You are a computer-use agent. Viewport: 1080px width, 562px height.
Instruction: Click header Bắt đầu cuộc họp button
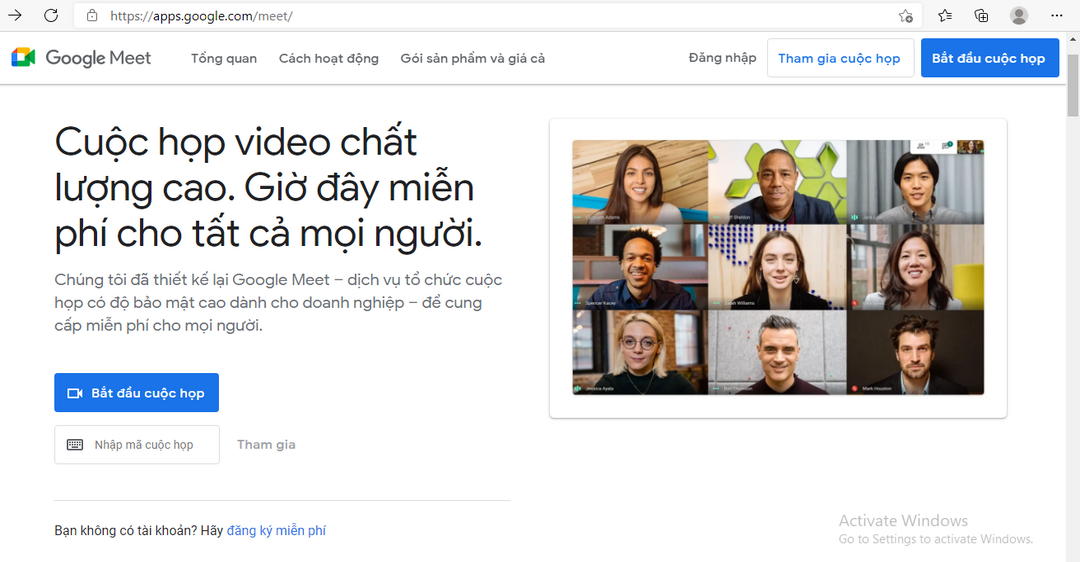pyautogui.click(x=990, y=58)
